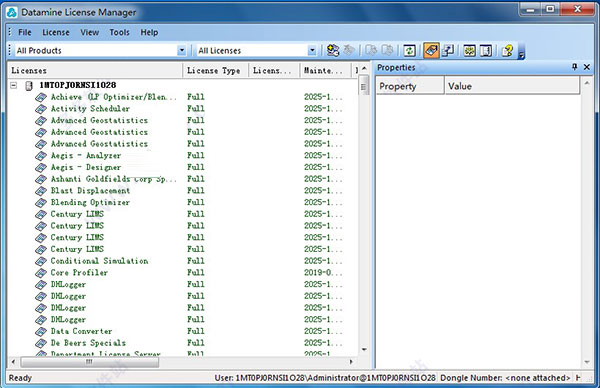The height and width of the screenshot is (388, 600).
Task: Collapse the 1MTOPJORNSI1028 tree node
Action: pyautogui.click(x=14, y=85)
